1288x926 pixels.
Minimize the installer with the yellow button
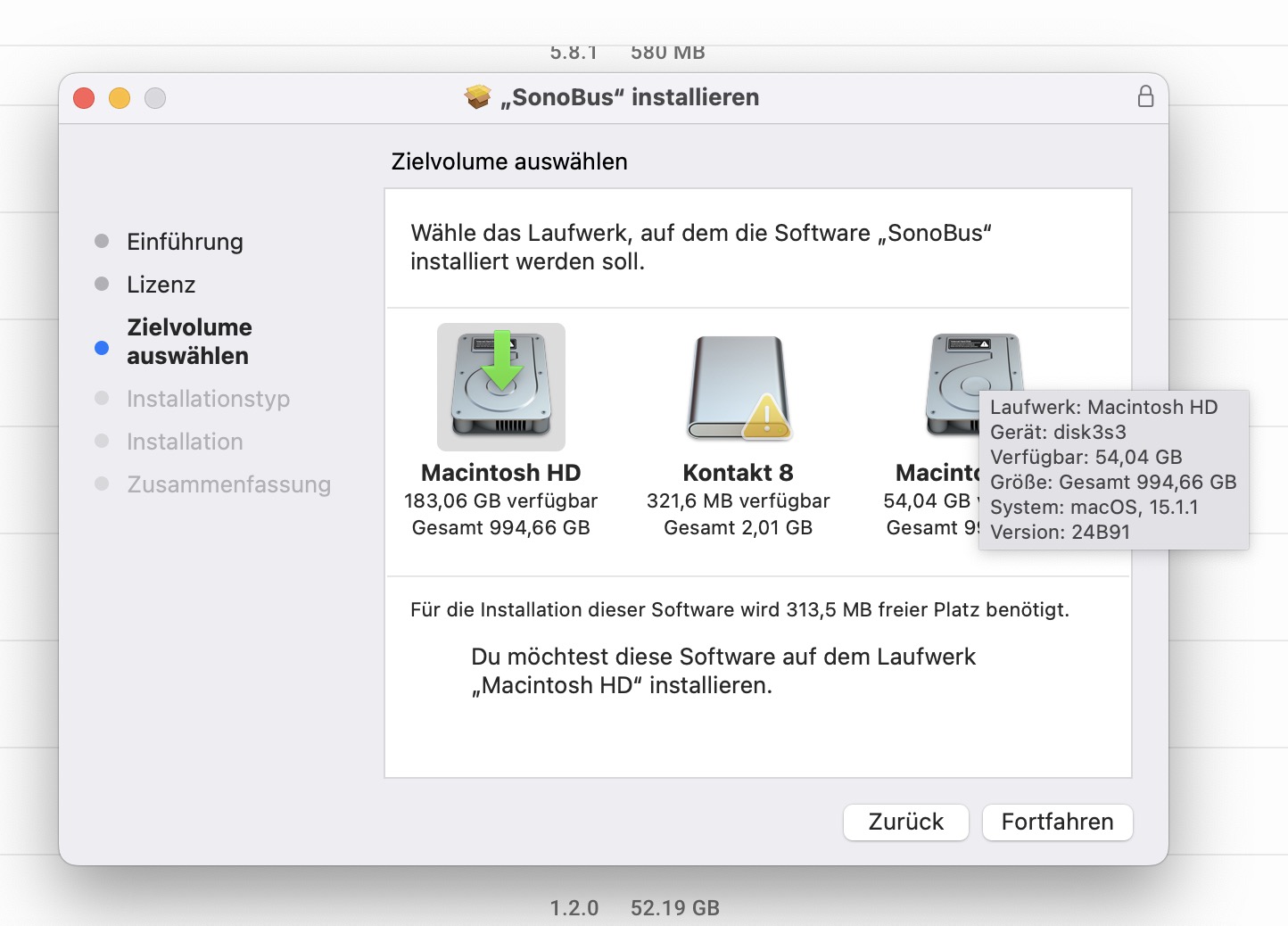click(120, 98)
